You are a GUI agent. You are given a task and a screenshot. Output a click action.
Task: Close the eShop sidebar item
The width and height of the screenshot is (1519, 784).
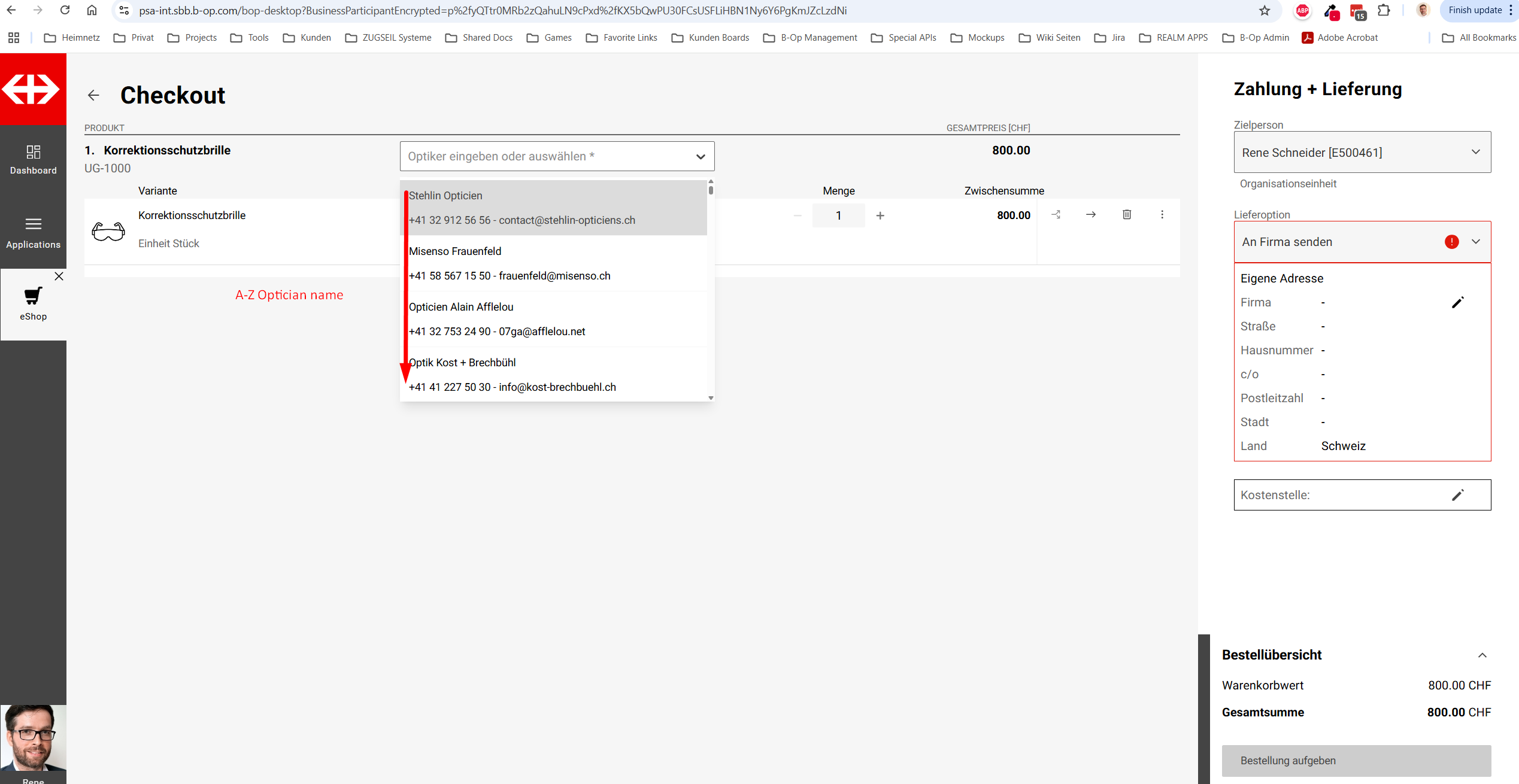(59, 276)
